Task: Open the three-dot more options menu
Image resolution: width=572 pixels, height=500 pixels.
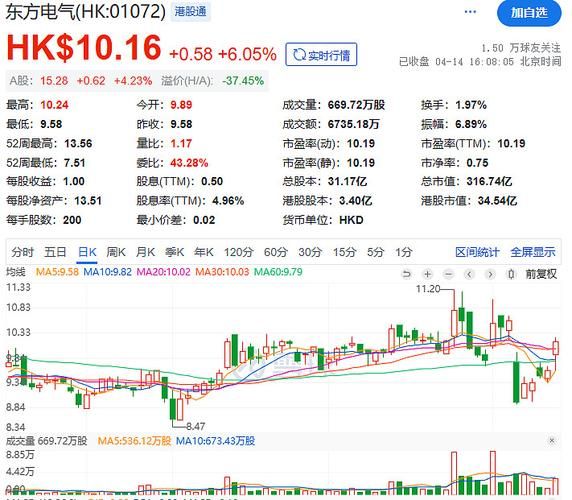Action: (x=470, y=12)
